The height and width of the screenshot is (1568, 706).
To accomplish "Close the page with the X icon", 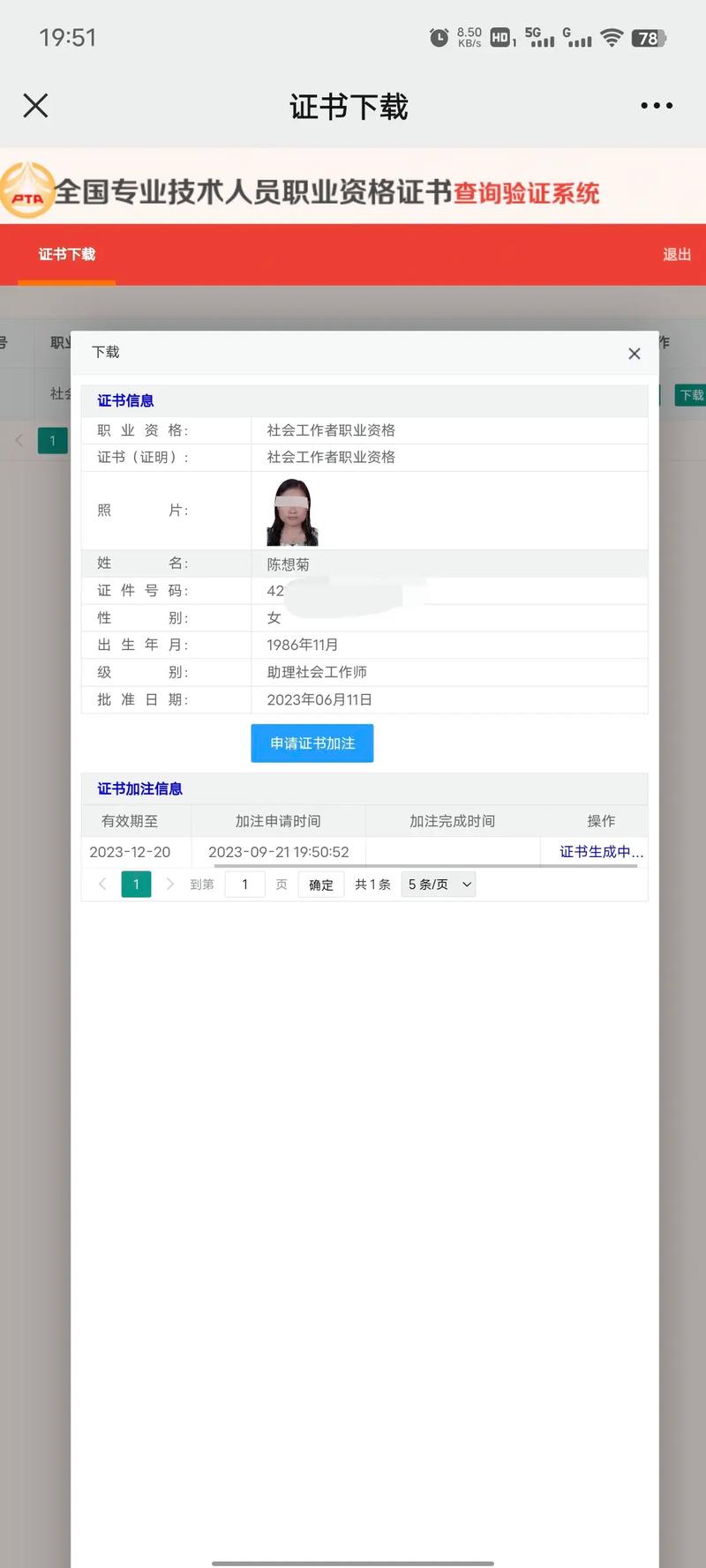I will point(35,106).
